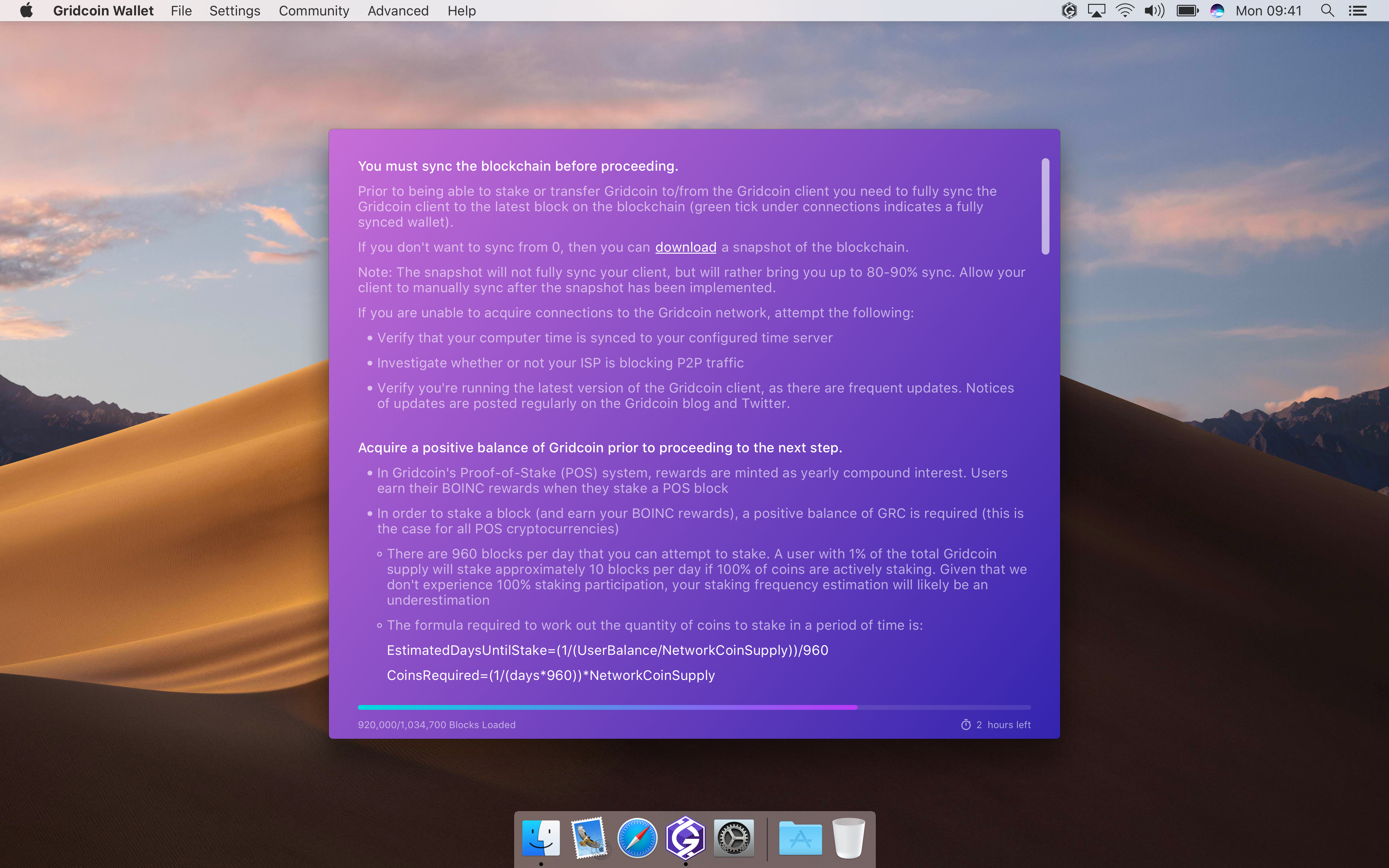Viewport: 1389px width, 868px height.
Task: Open the Trash in the dock
Action: coord(848,838)
